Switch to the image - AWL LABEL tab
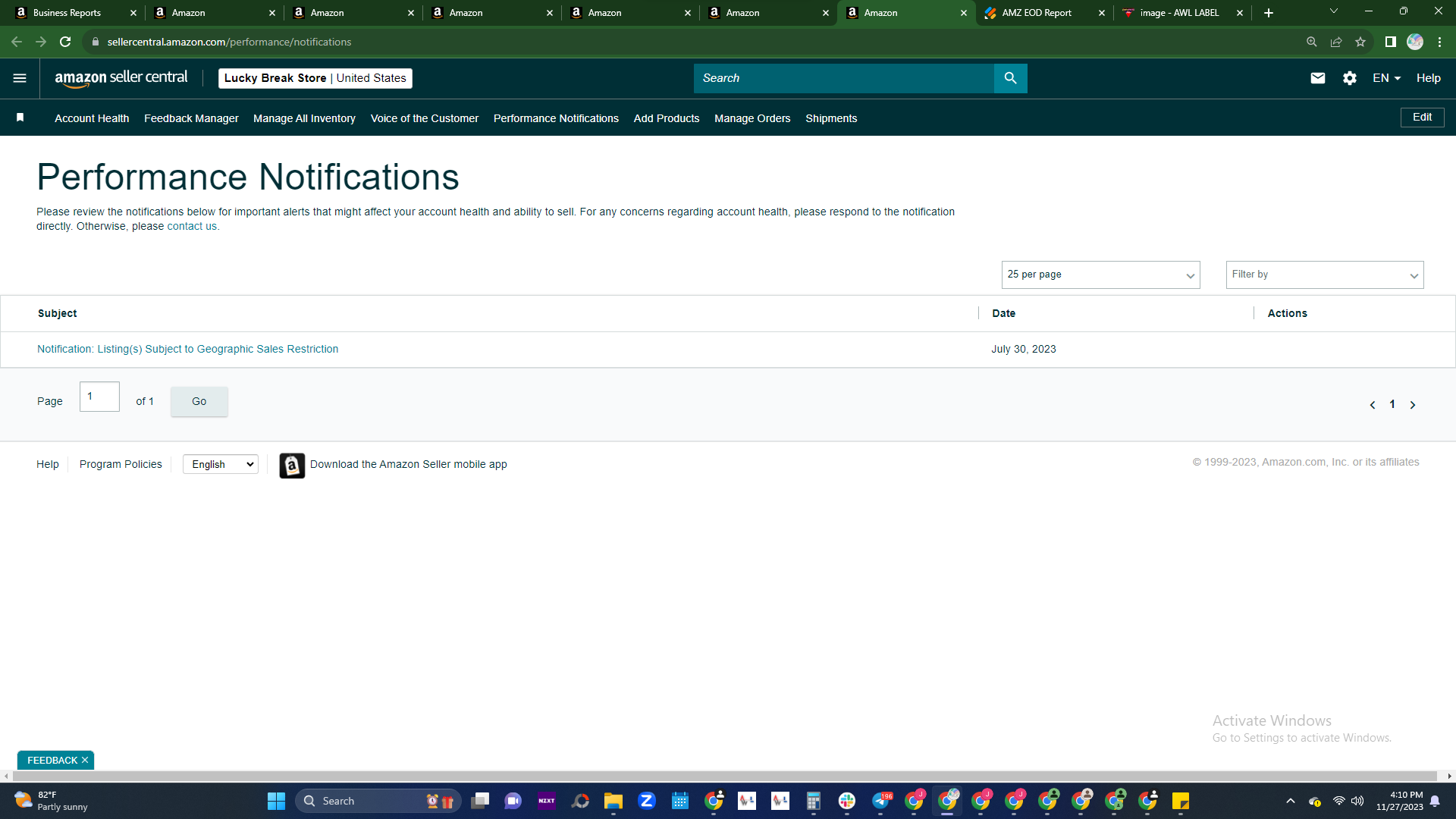The image size is (1456, 819). (1183, 13)
